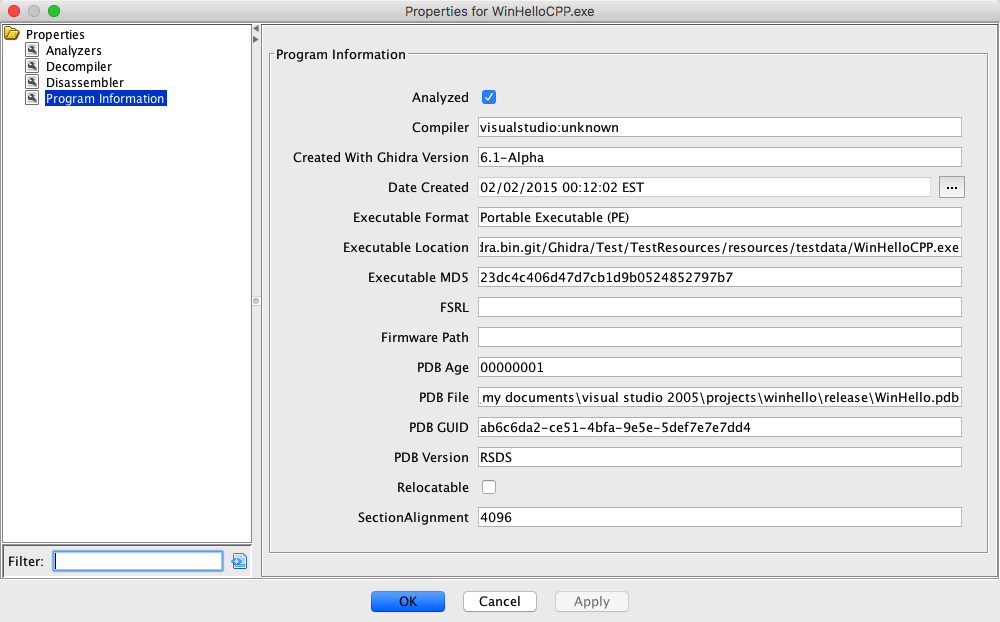Select Analyzers in the properties tree

[73, 50]
